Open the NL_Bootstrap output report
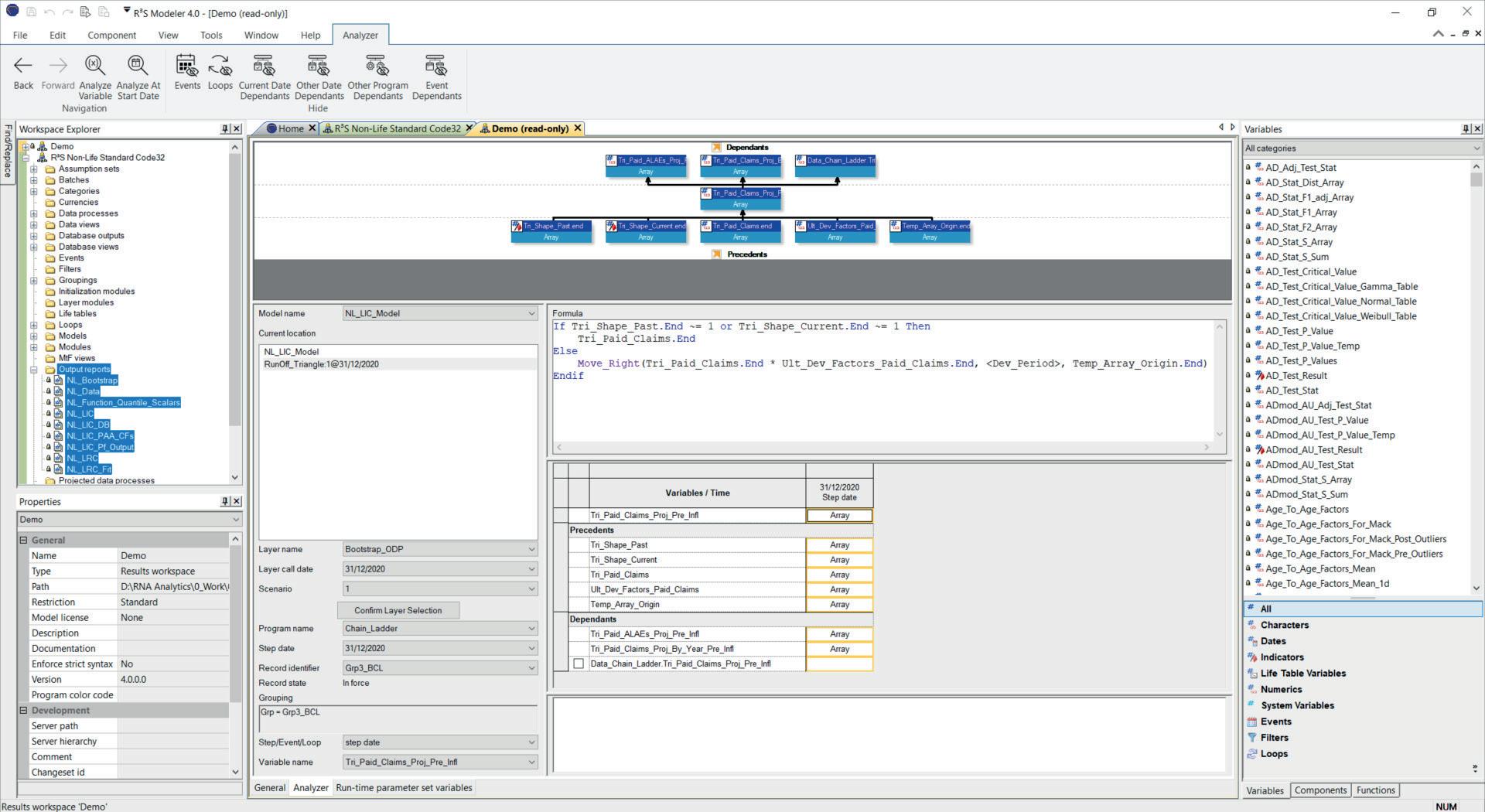 click(92, 380)
